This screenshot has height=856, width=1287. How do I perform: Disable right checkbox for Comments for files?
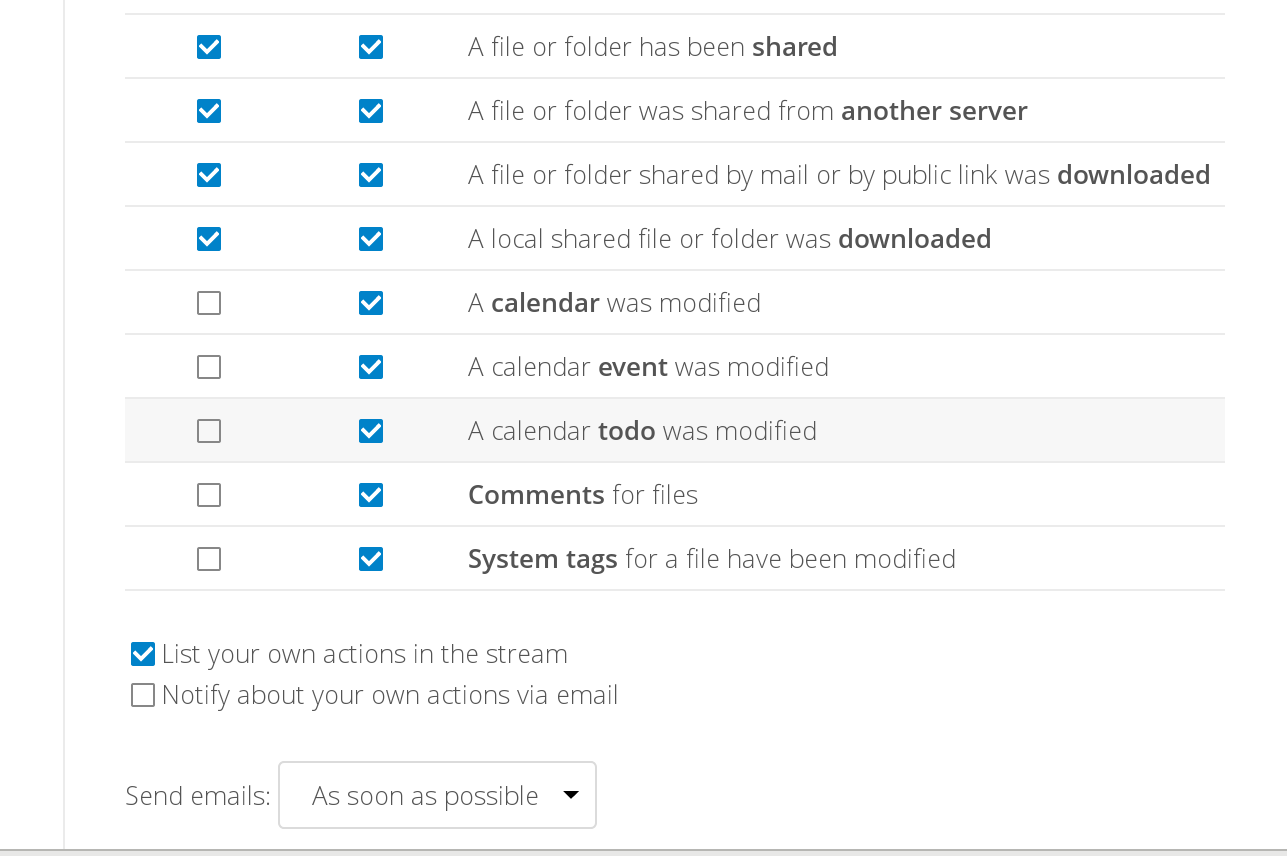(371, 495)
